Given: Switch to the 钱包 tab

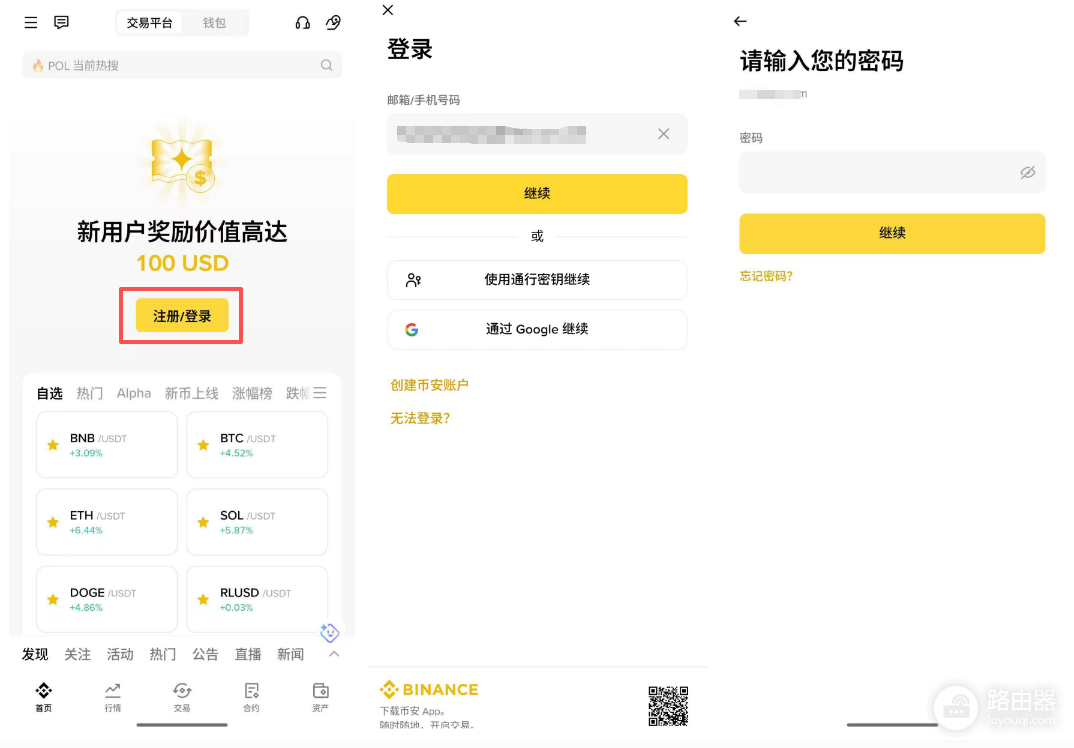Looking at the screenshot, I should click(214, 23).
